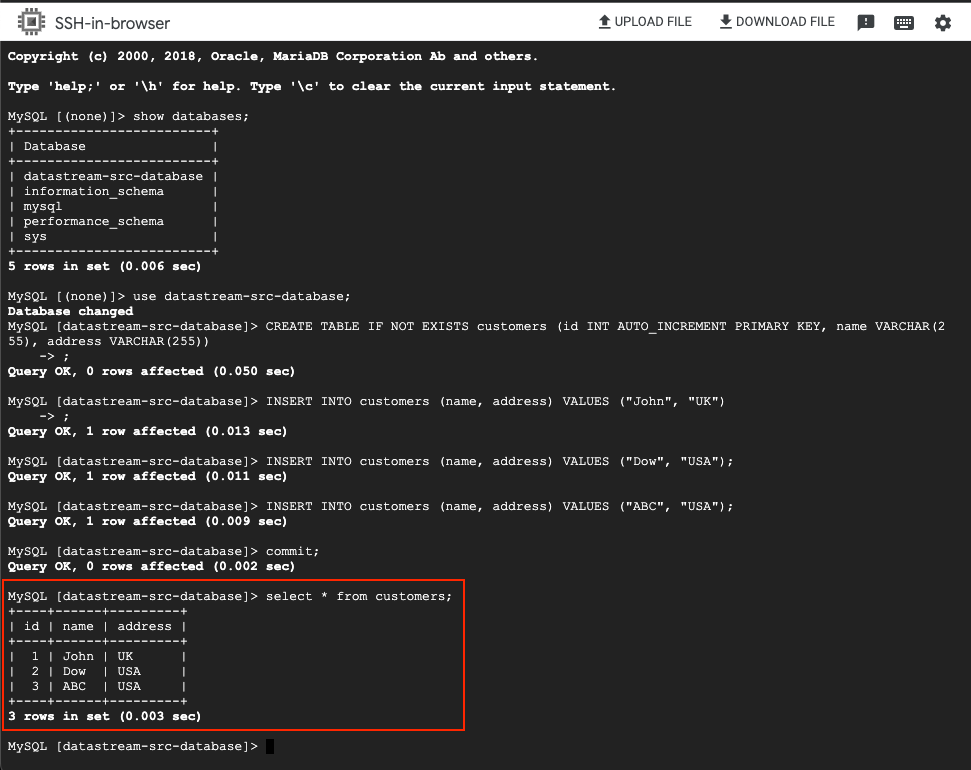Open the keyboard shortcuts icon
Screen dimensions: 971x770
[903, 23]
